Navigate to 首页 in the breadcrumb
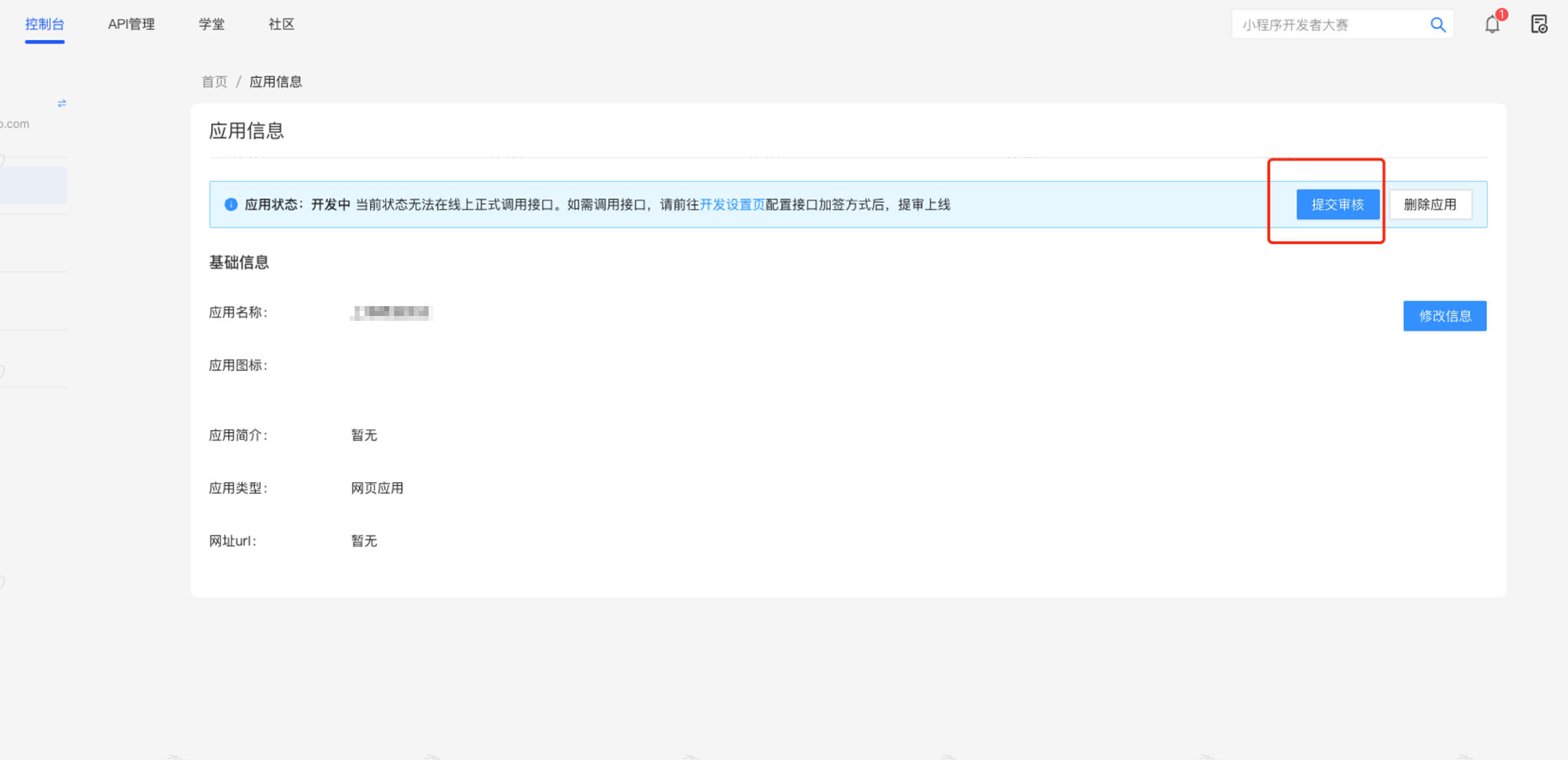Viewport: 1568px width, 760px height. [x=214, y=82]
